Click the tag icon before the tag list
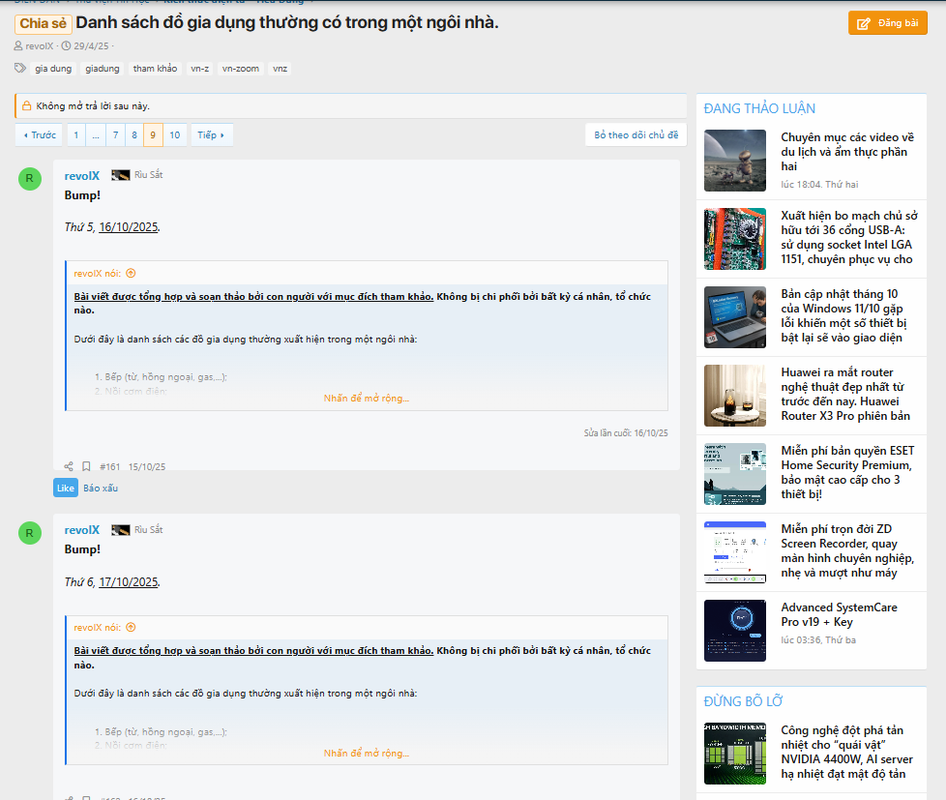The image size is (946, 800). tap(20, 68)
